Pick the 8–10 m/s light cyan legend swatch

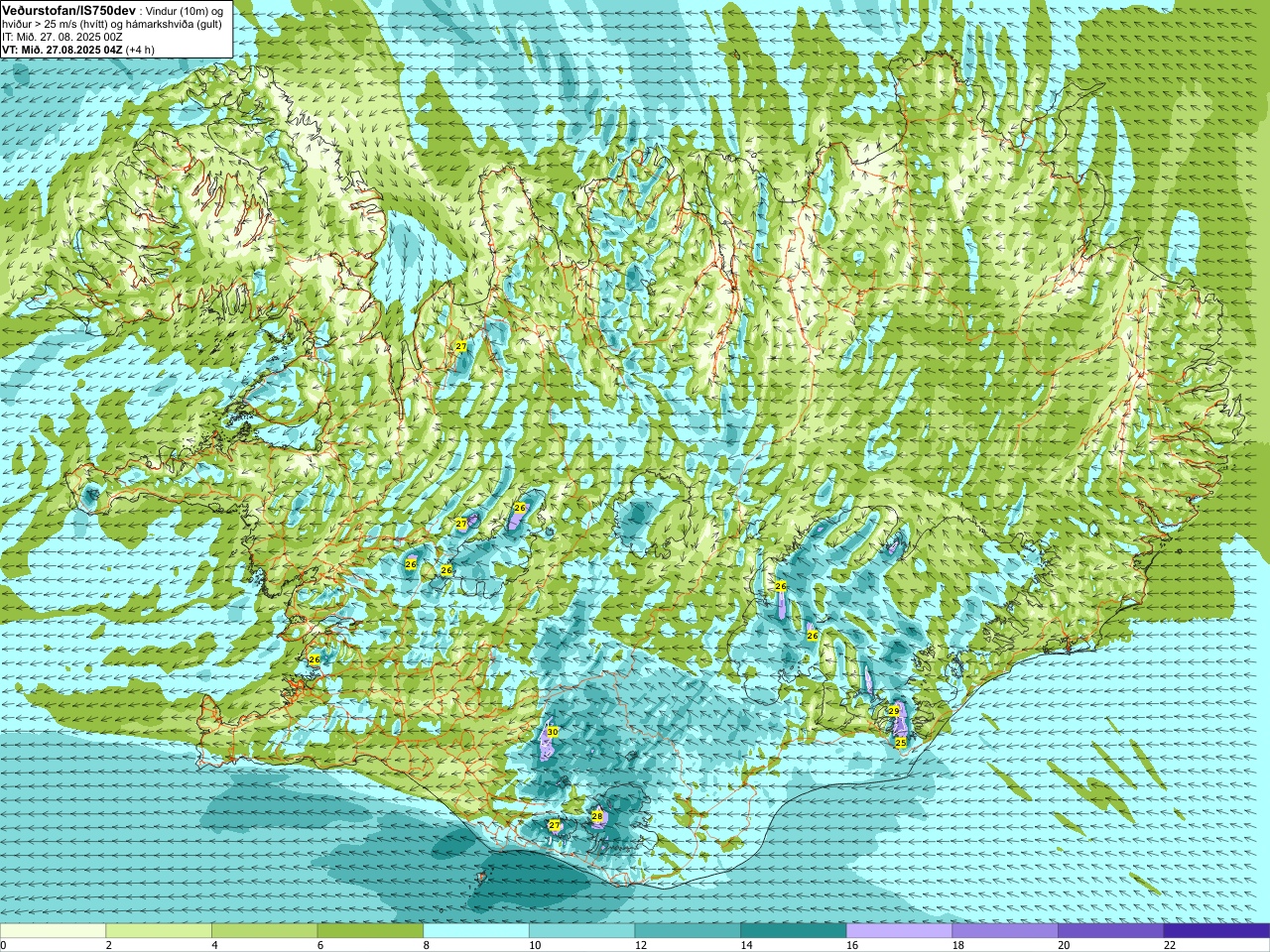(x=476, y=931)
